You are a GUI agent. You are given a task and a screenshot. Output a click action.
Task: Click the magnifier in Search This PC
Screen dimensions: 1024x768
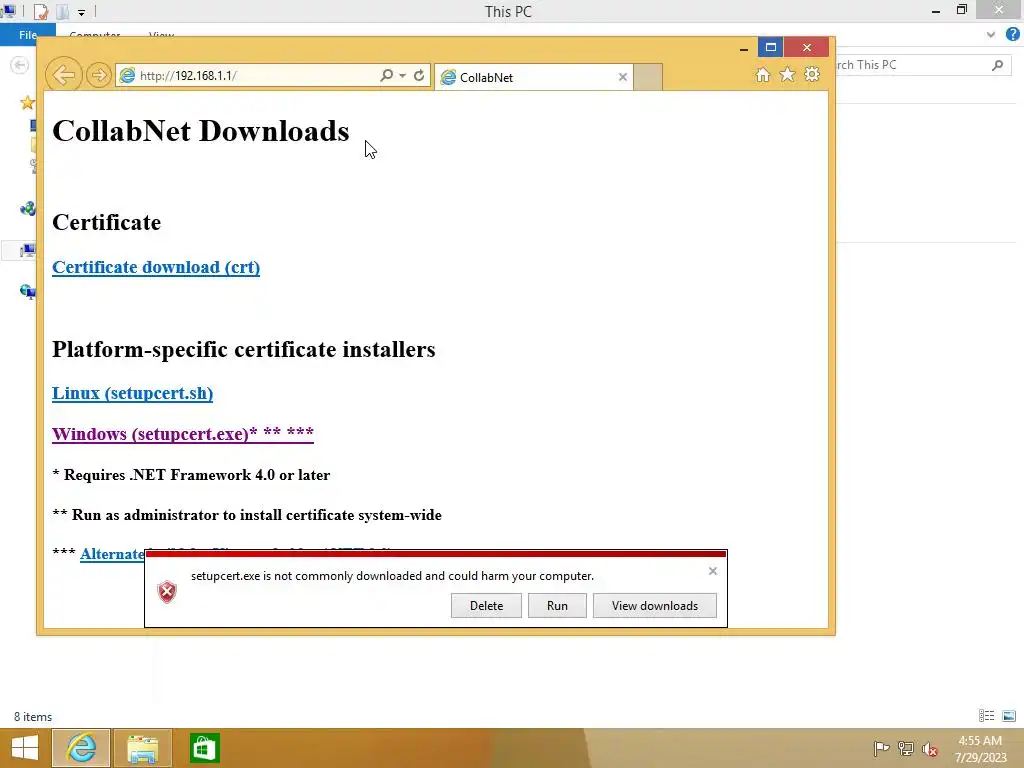(997, 65)
